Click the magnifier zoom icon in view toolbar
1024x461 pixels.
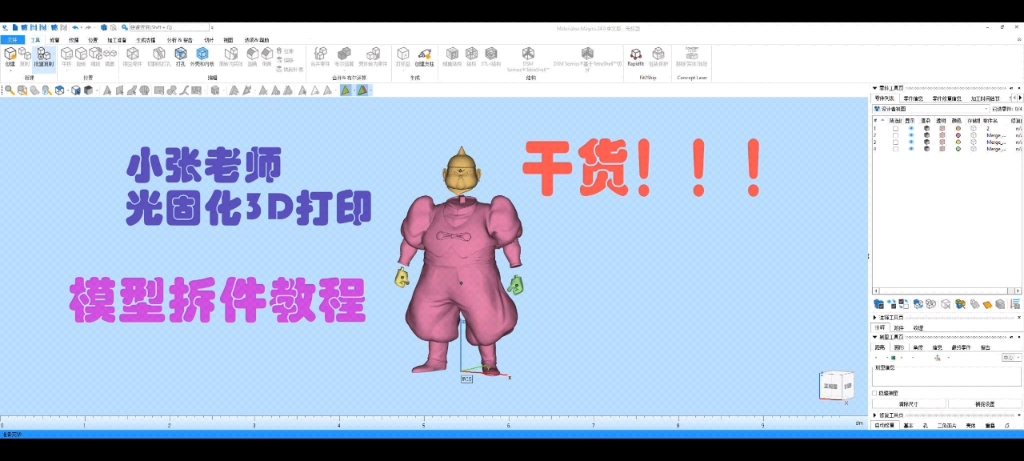pyautogui.click(x=10, y=90)
